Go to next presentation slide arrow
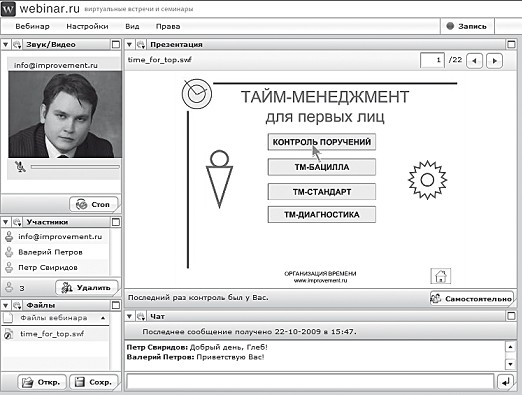Screen dimensions: 522x395 [x=494, y=61]
